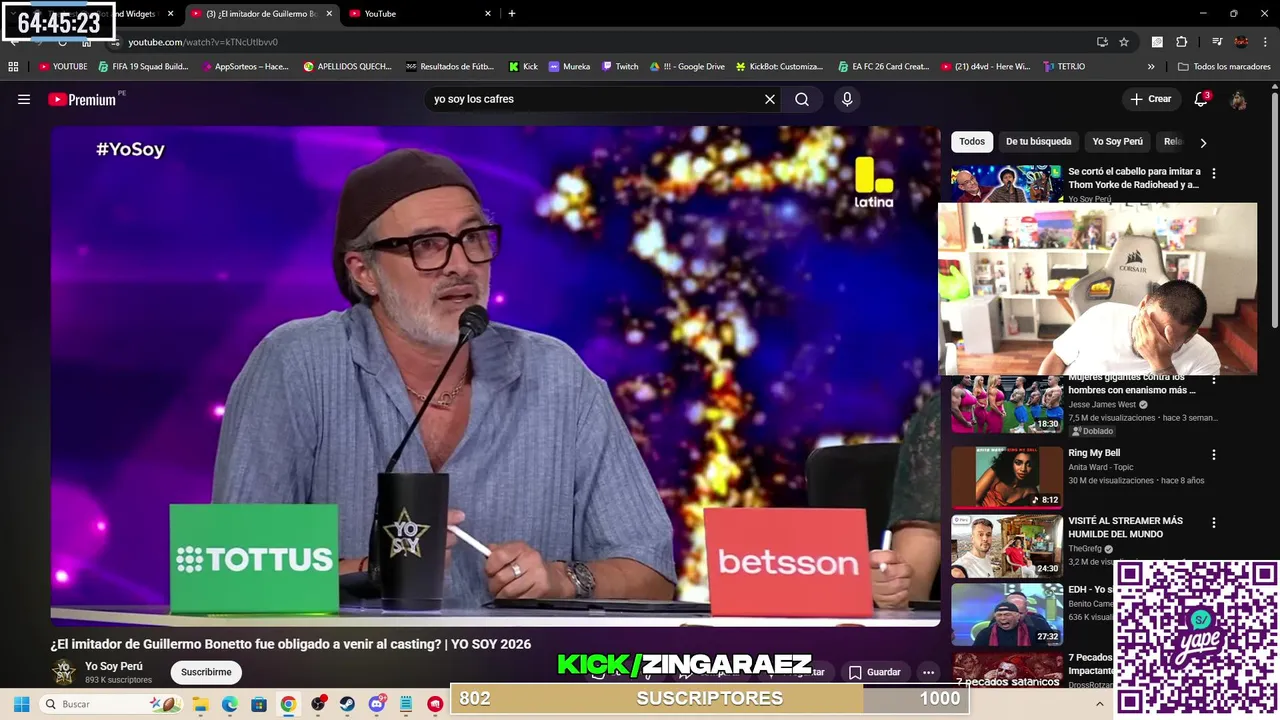The width and height of the screenshot is (1280, 720).
Task: Open Chrome's three-dot menu
Action: pyautogui.click(x=1266, y=42)
